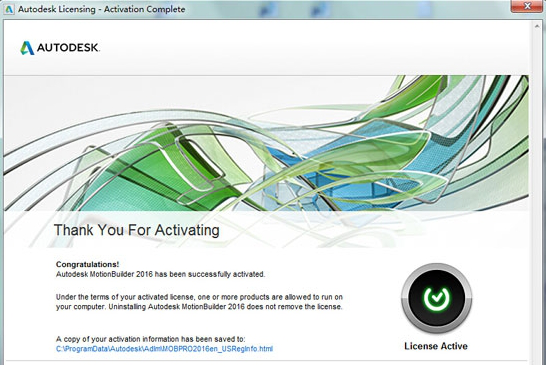Click the 'Thank You For Activating' heading
The image size is (546, 379).
(x=136, y=230)
